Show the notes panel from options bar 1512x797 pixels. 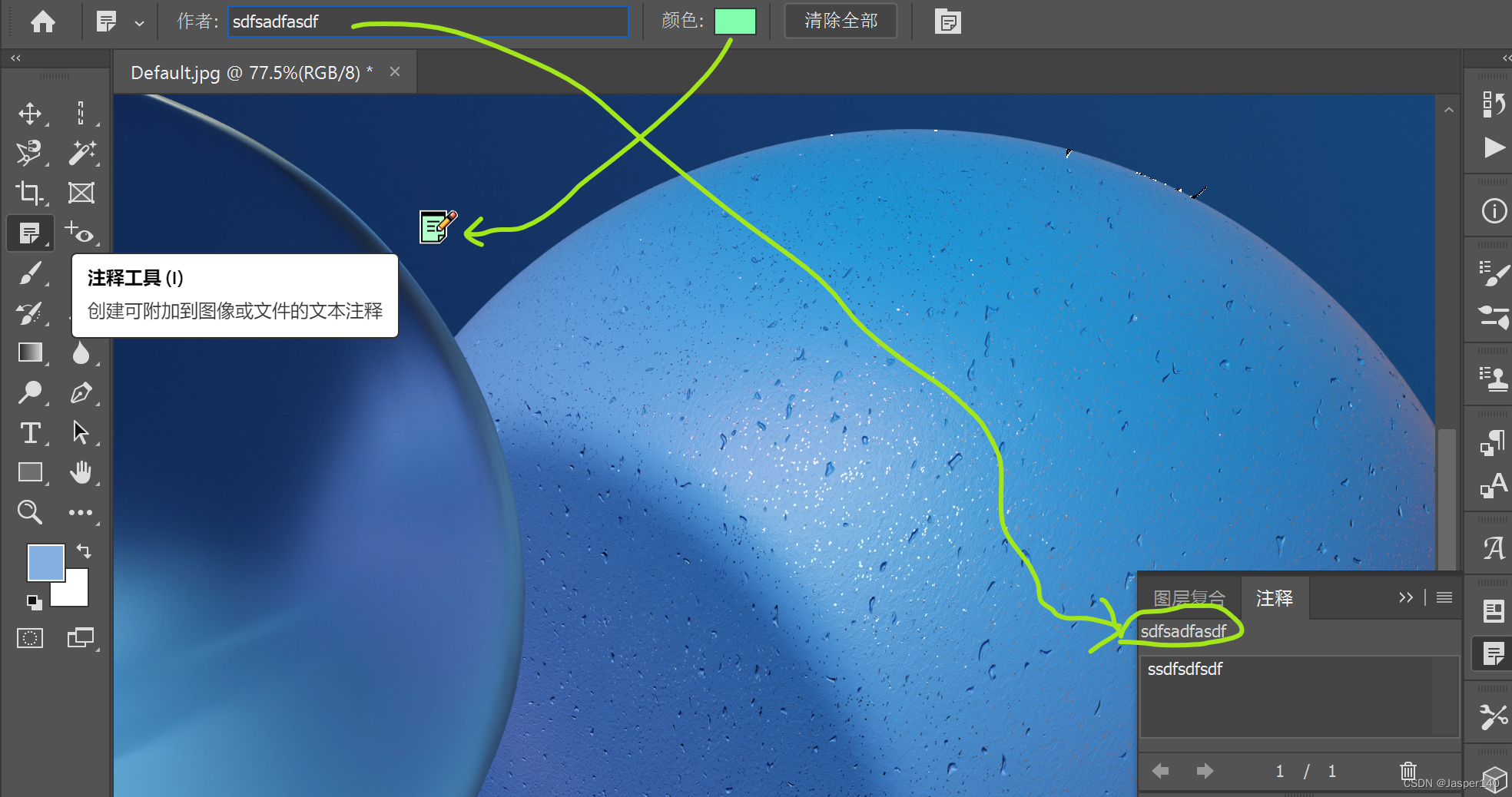948,21
